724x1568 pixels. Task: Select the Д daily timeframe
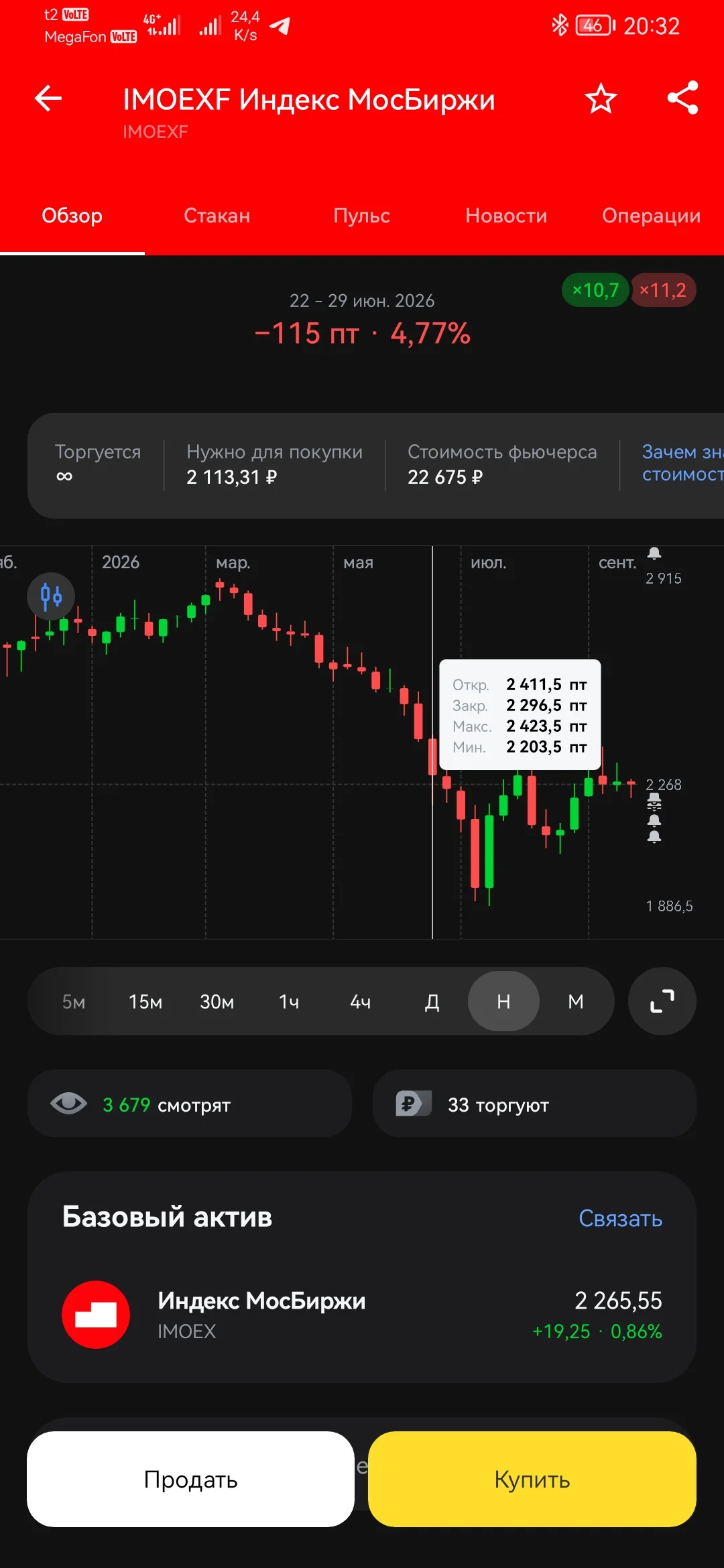432,1002
